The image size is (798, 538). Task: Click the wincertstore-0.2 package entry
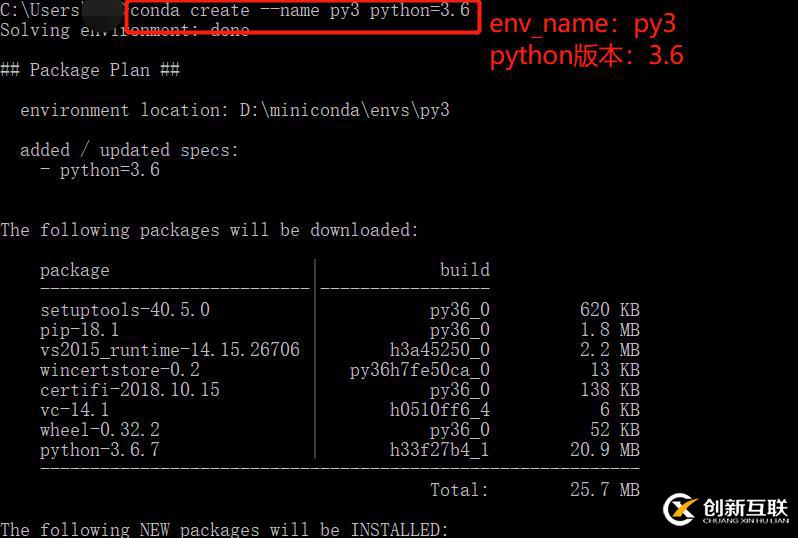[x=120, y=370]
